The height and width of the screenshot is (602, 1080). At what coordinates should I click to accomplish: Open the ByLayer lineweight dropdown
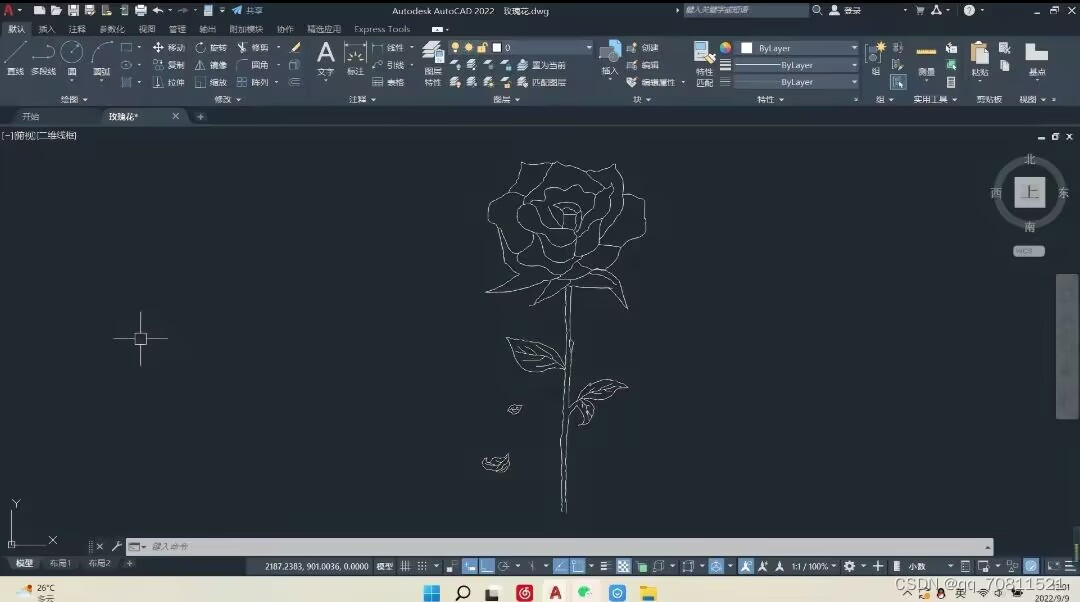pos(797,65)
